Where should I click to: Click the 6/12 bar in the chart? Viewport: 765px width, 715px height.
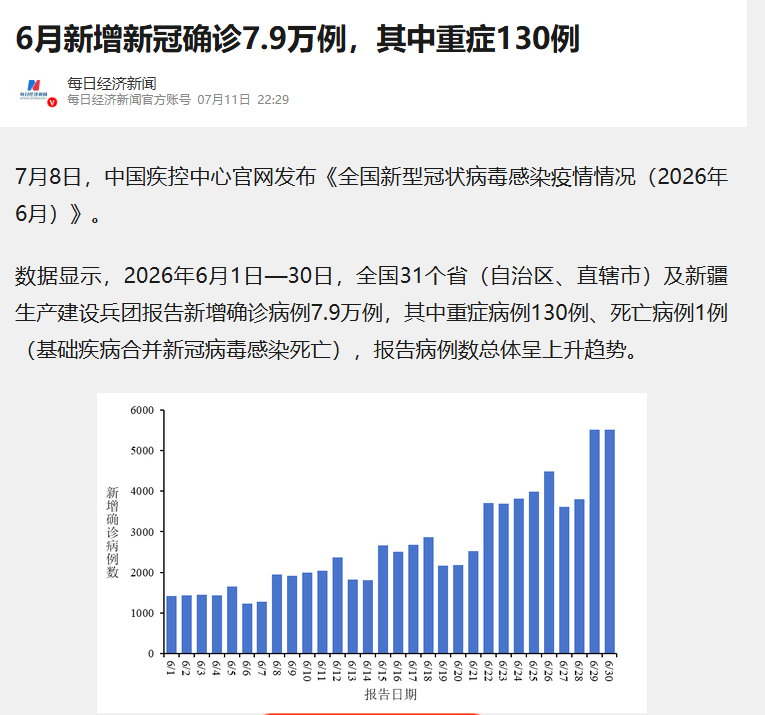click(338, 605)
